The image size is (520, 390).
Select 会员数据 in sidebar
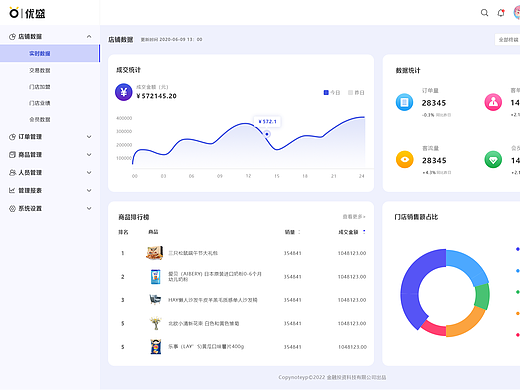pyautogui.click(x=40, y=119)
